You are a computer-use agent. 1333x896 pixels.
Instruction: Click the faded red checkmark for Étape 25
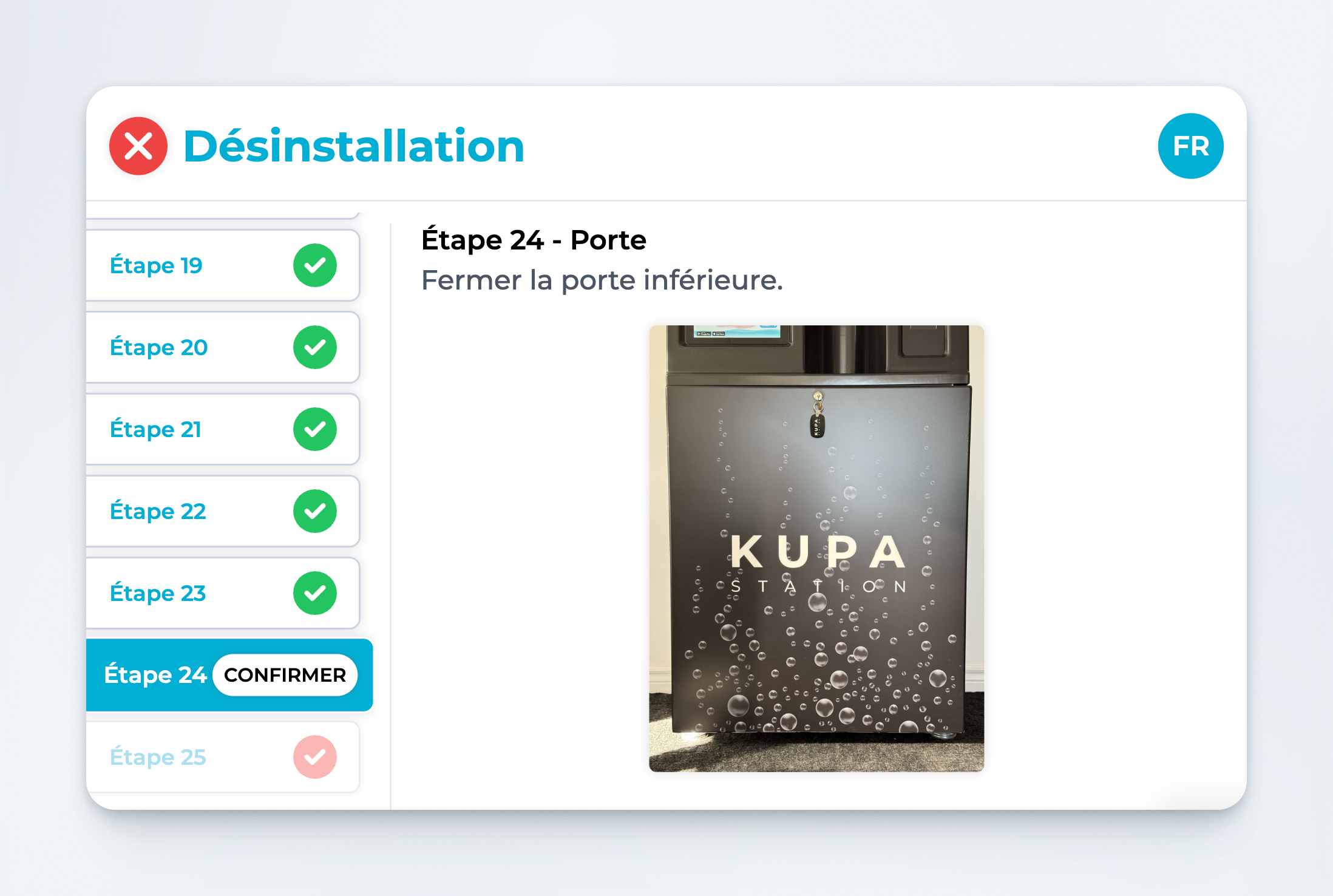pos(314,757)
